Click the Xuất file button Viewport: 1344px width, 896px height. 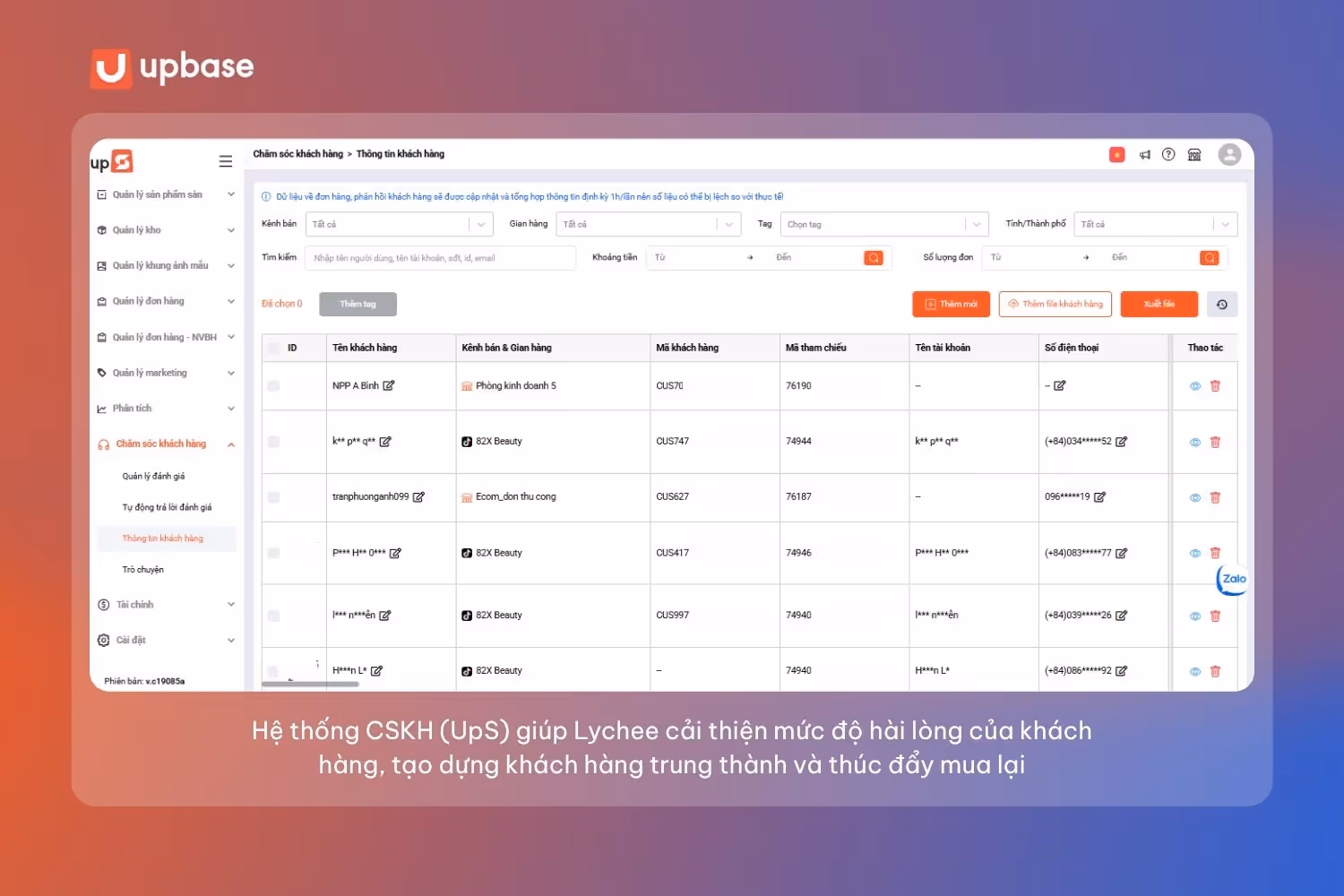click(1159, 305)
